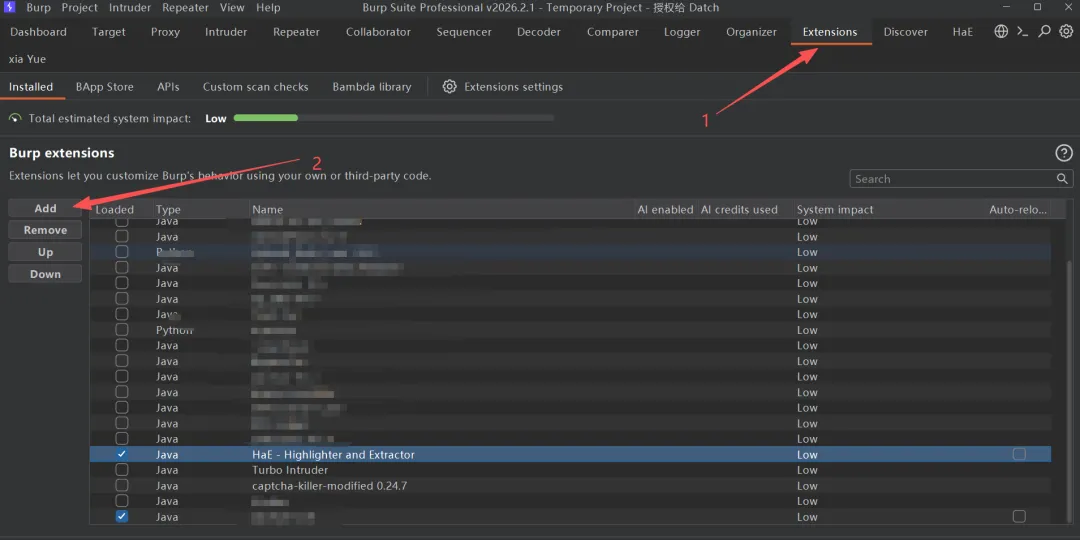Click the Extensions settings gear icon
This screenshot has height=540, width=1080.
[450, 87]
